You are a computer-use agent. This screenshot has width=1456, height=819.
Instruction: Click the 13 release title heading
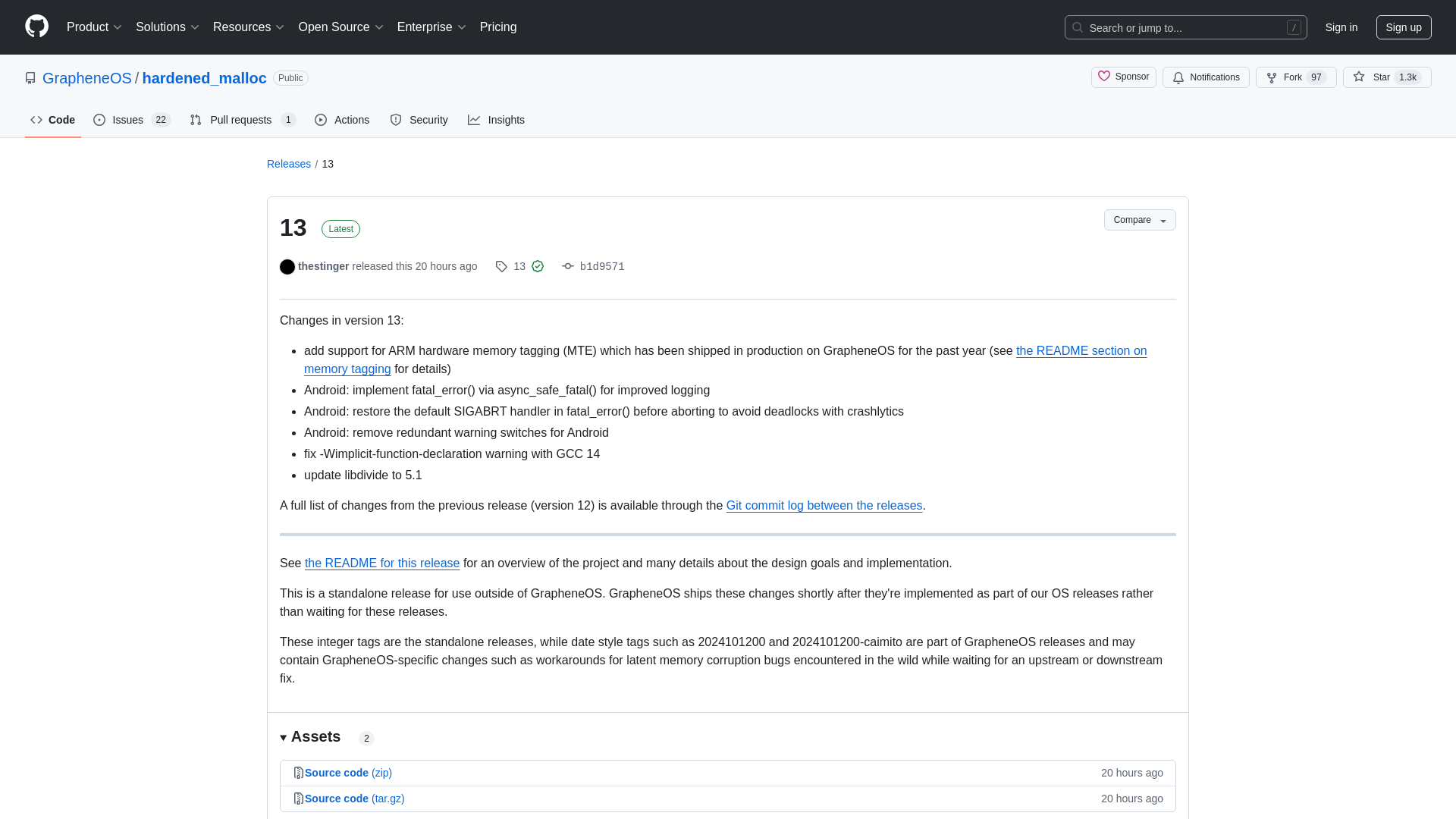coord(293,228)
